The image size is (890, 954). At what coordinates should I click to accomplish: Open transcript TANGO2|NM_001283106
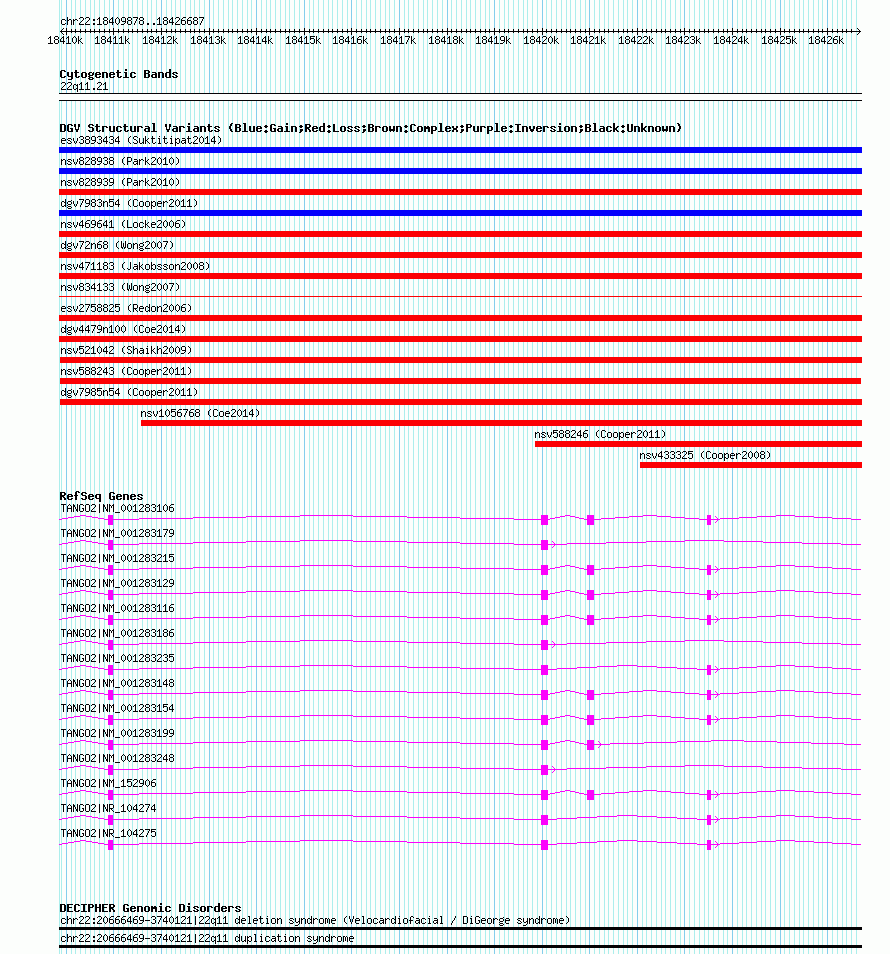(x=117, y=509)
